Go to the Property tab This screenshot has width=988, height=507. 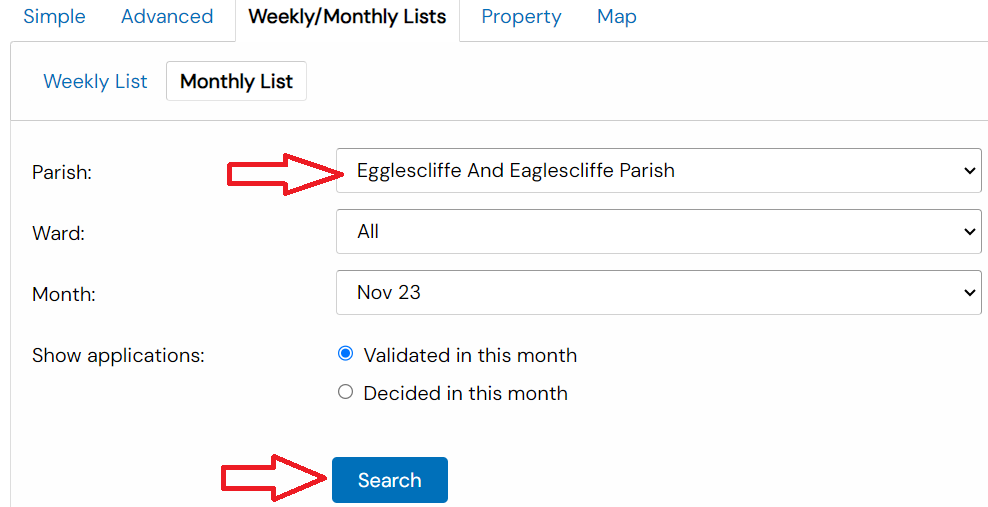[x=521, y=17]
